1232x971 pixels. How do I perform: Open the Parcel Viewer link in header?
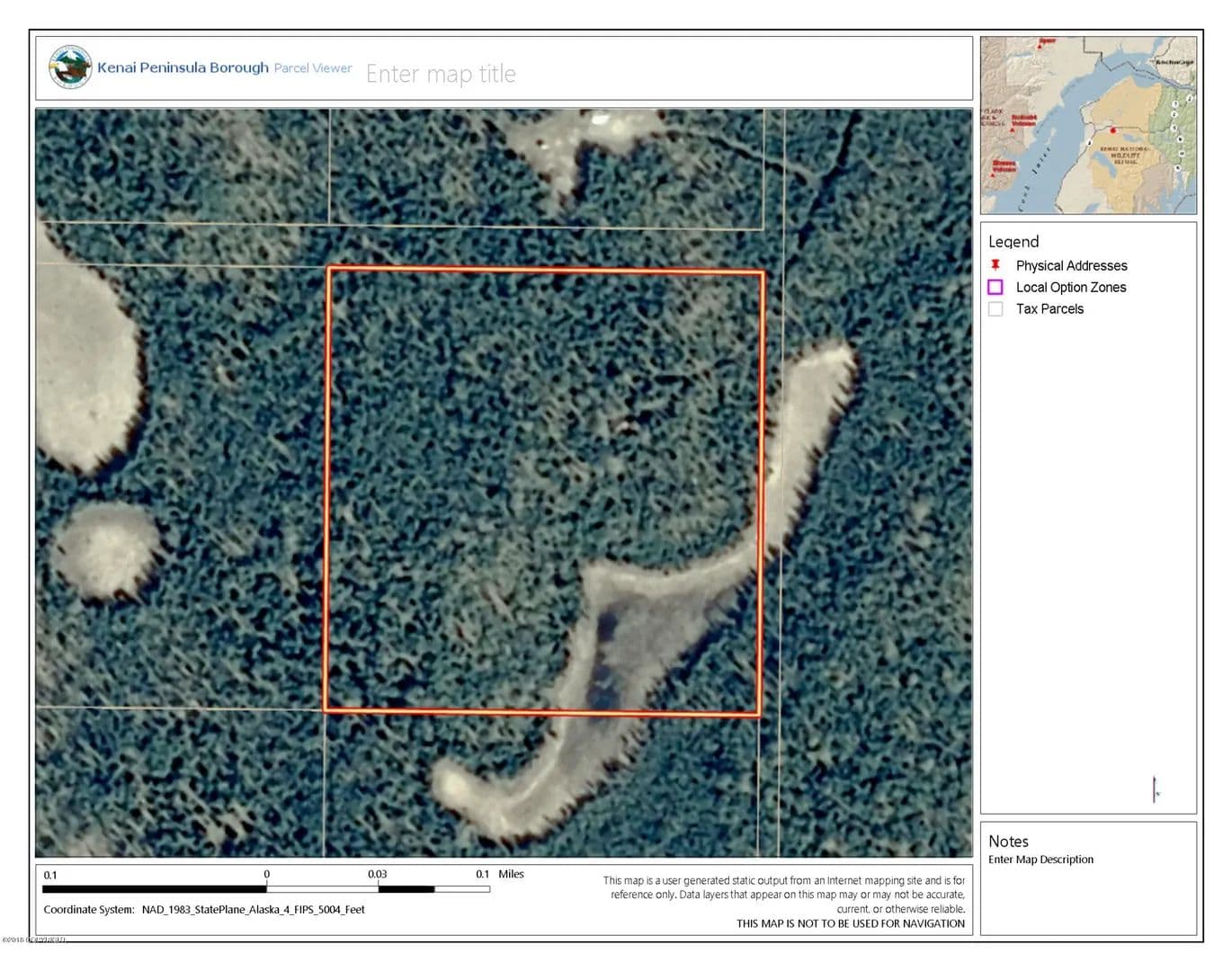click(x=313, y=68)
